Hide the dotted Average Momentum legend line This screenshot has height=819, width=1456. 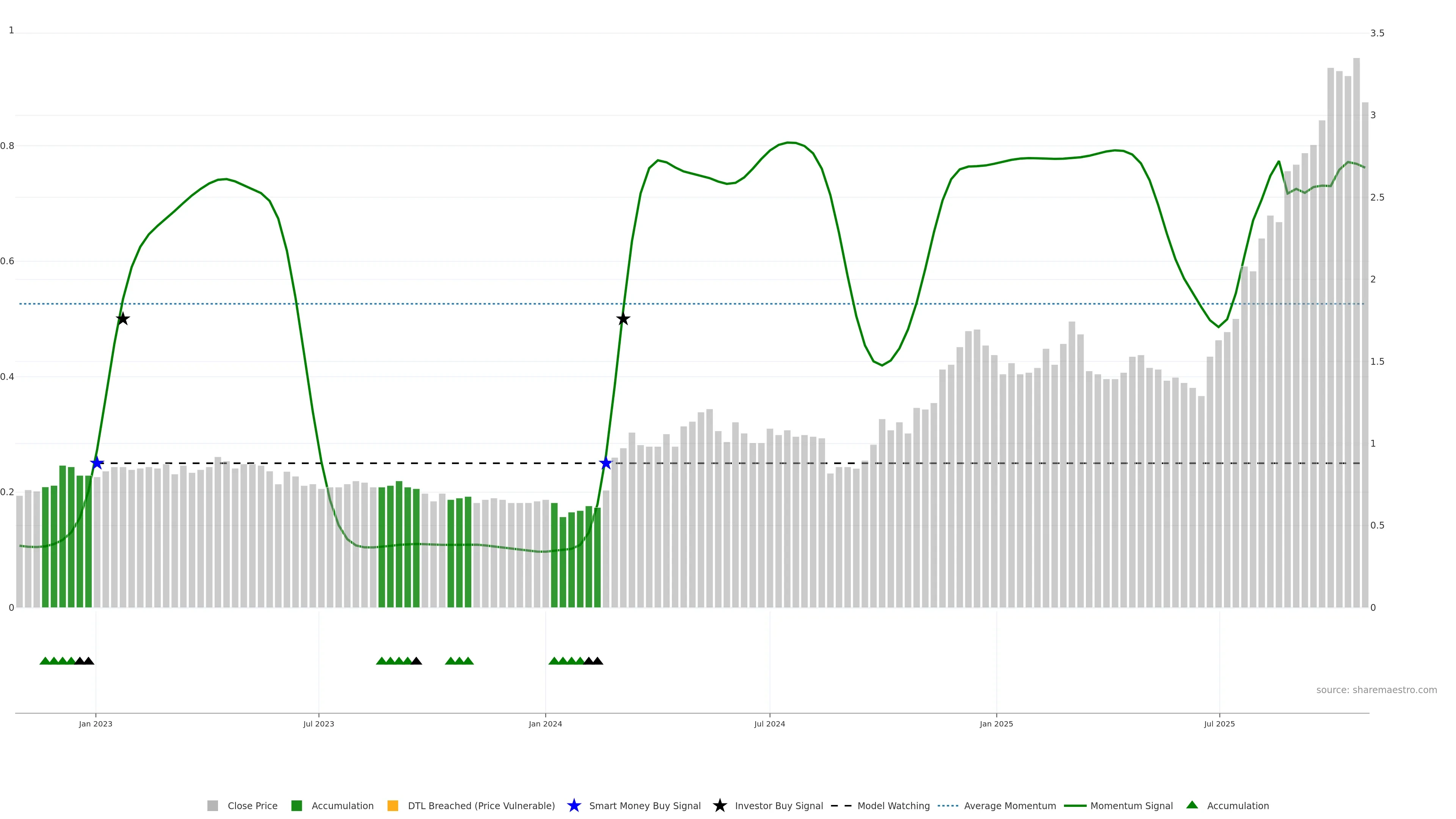coord(948,805)
